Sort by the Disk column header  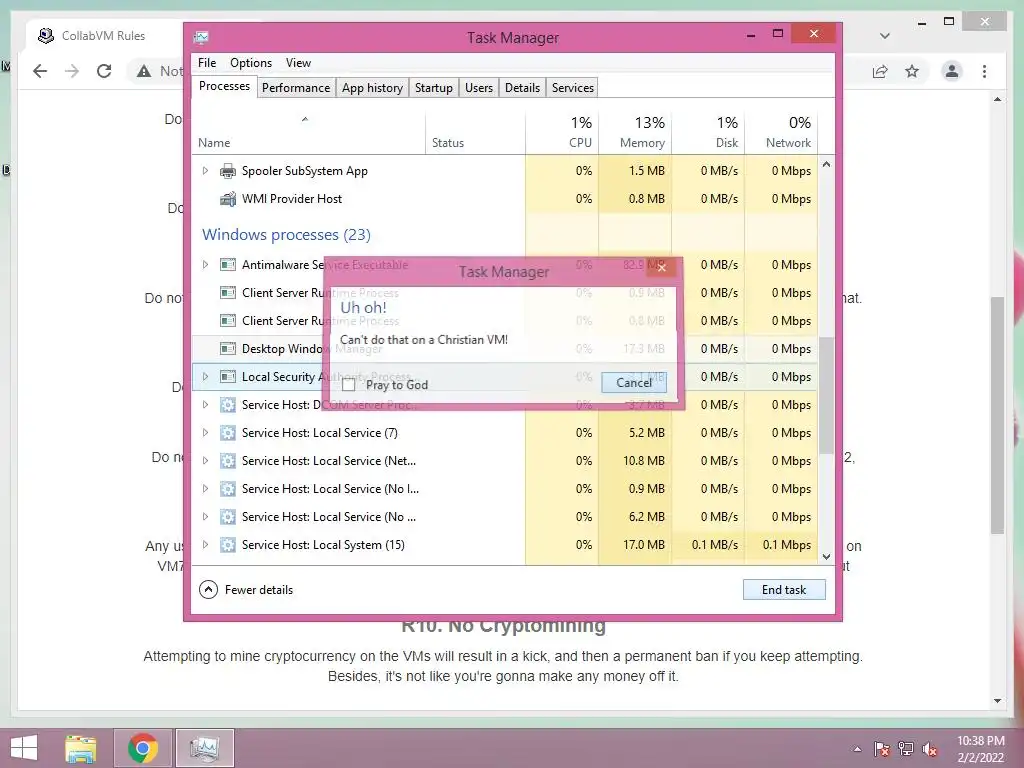point(709,133)
